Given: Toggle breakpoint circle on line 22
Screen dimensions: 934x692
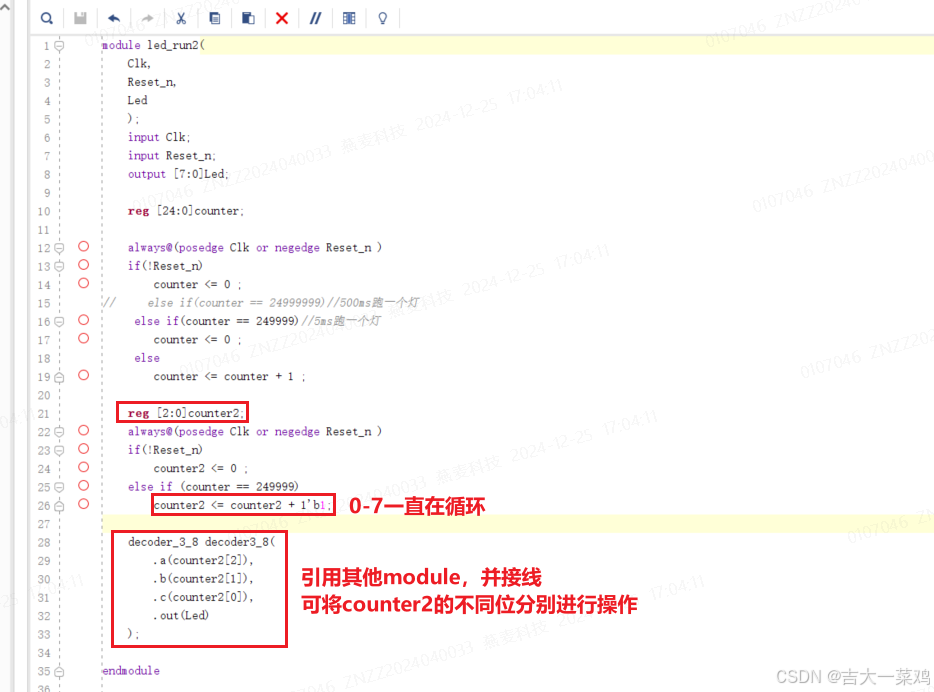Looking at the screenshot, I should (83, 430).
